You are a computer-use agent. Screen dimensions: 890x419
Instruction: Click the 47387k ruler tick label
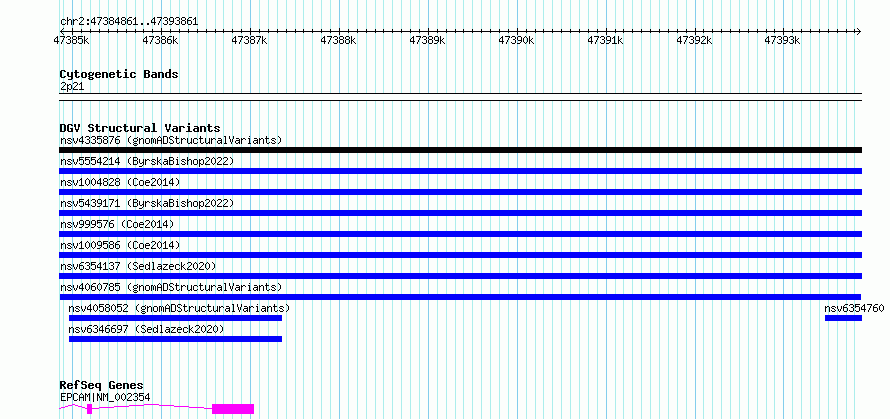click(250, 40)
